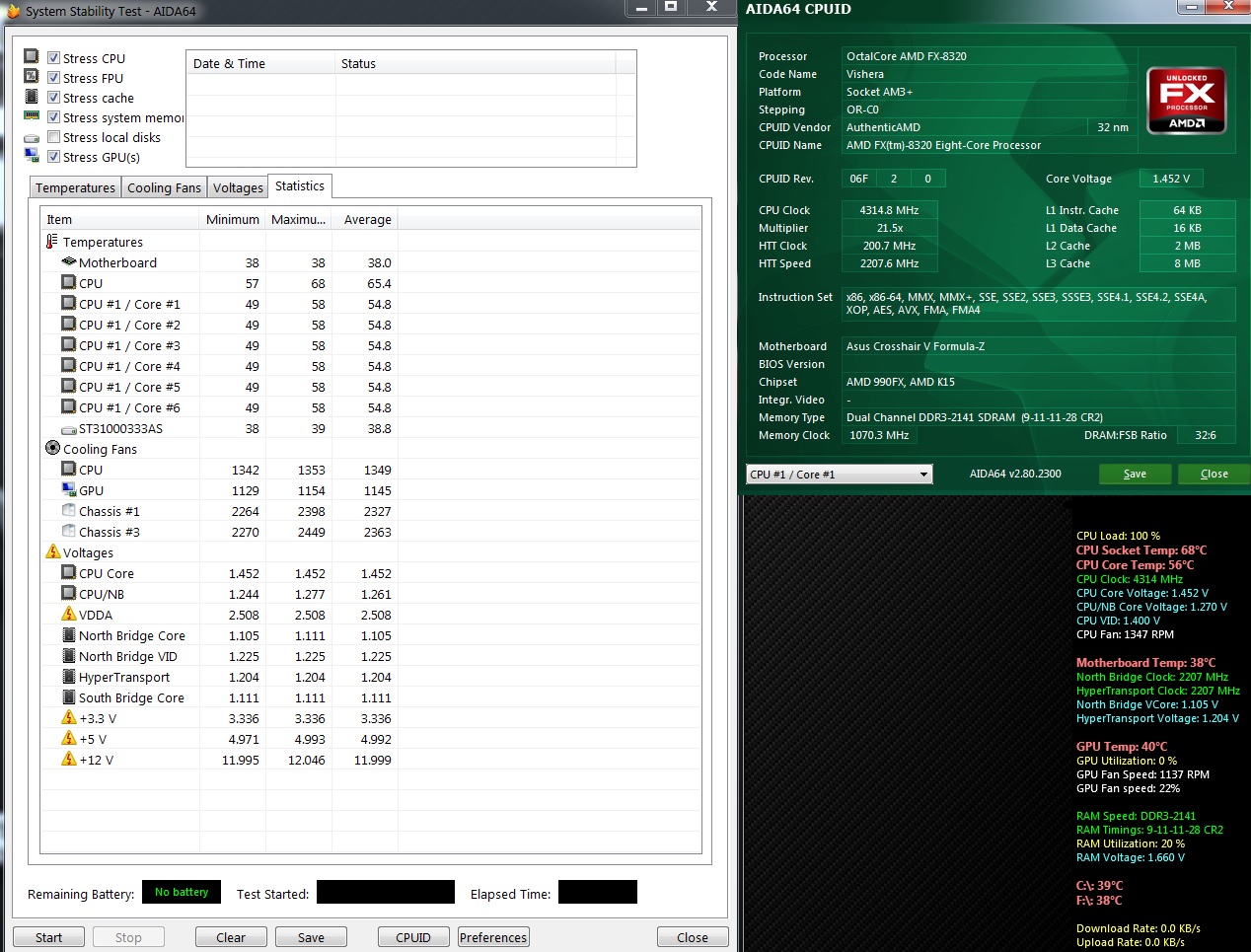Viewport: 1251px width, 952px height.
Task: Switch to the Temperatures tab
Action: point(75,187)
